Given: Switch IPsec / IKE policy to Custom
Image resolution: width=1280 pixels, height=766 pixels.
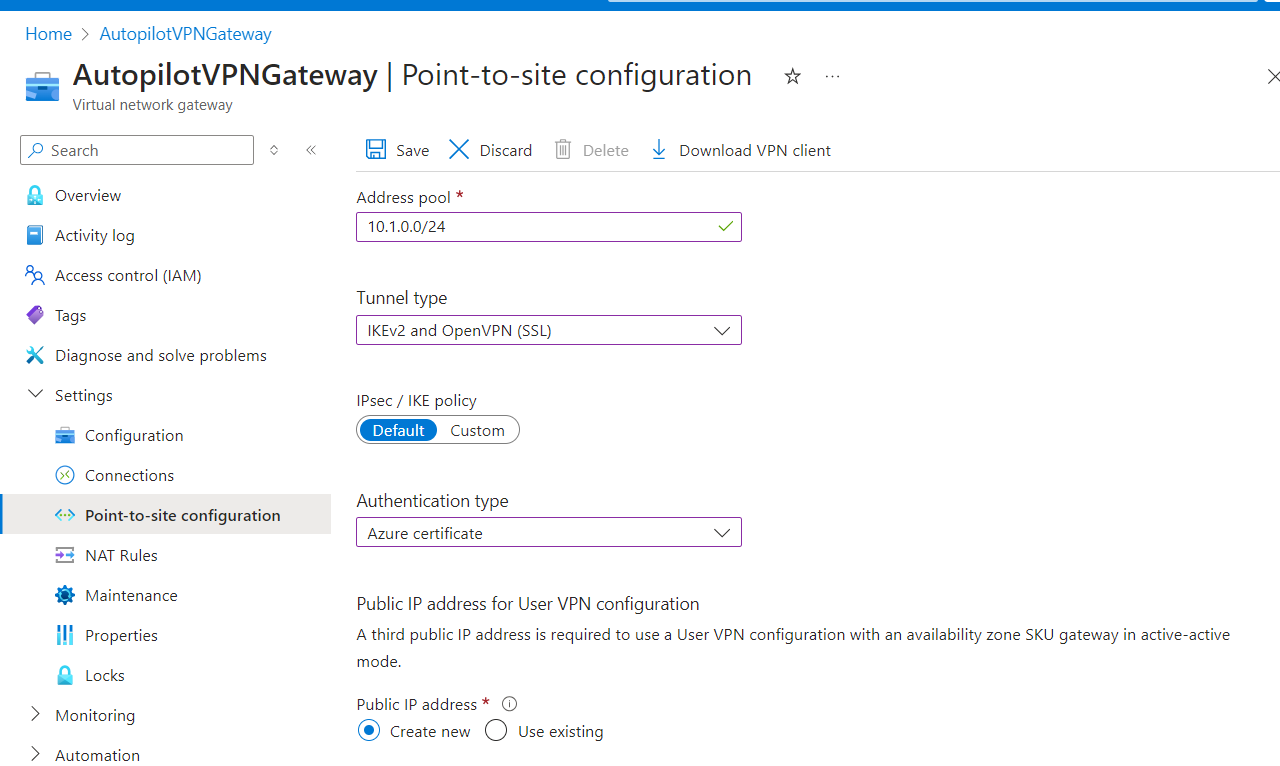Looking at the screenshot, I should tap(477, 430).
